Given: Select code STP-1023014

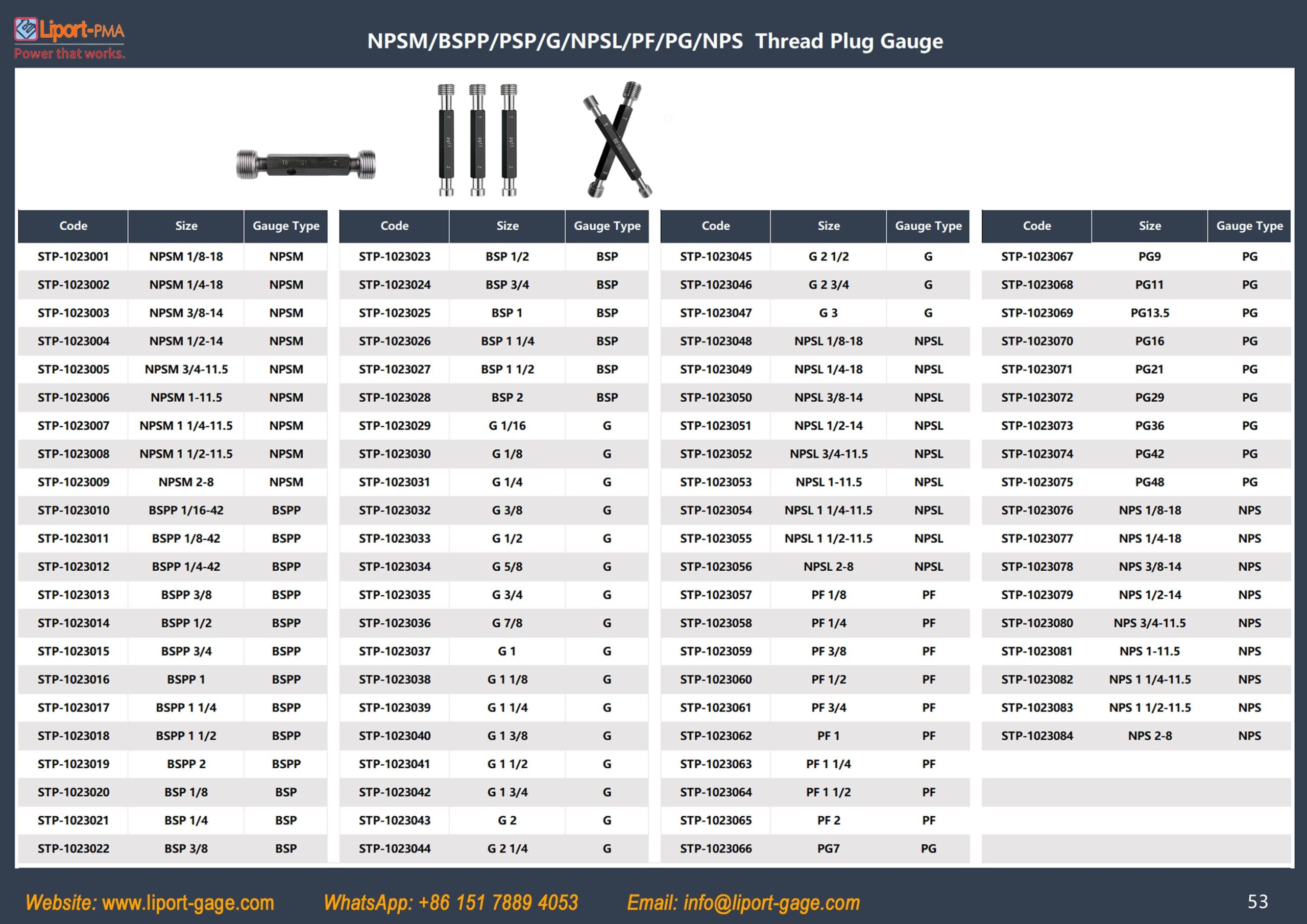Looking at the screenshot, I should click(x=74, y=623).
